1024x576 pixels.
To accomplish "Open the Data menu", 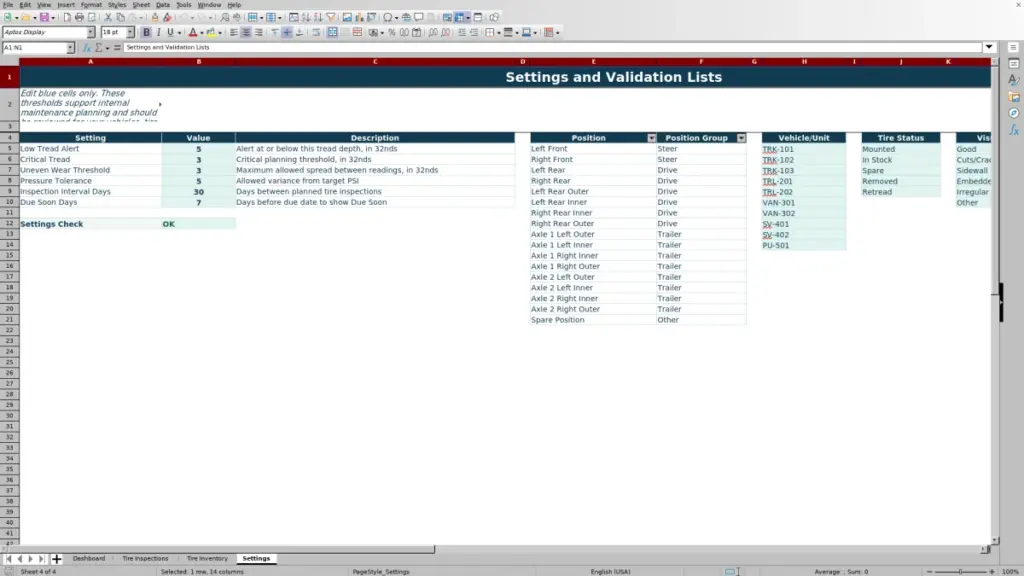I will (x=163, y=5).
